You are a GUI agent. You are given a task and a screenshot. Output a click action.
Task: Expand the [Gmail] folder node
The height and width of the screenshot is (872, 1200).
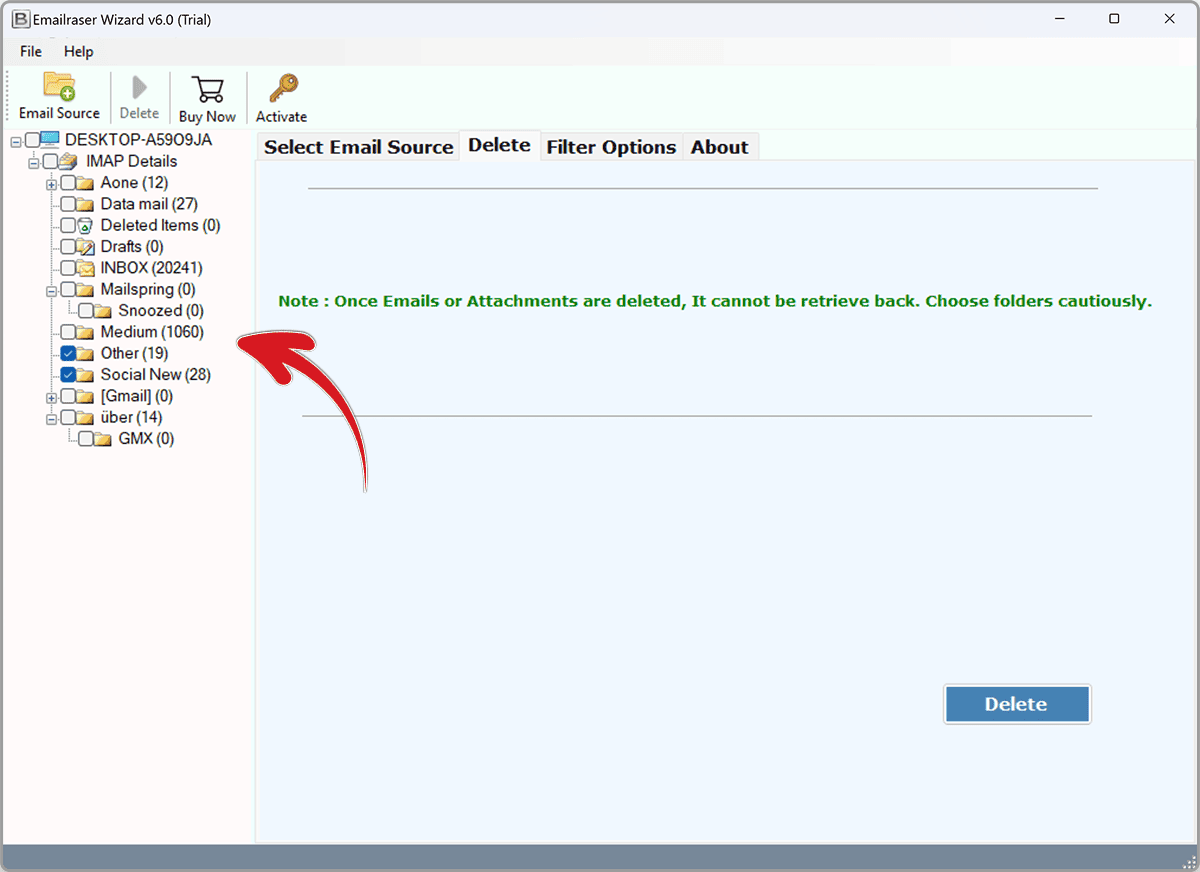point(52,397)
